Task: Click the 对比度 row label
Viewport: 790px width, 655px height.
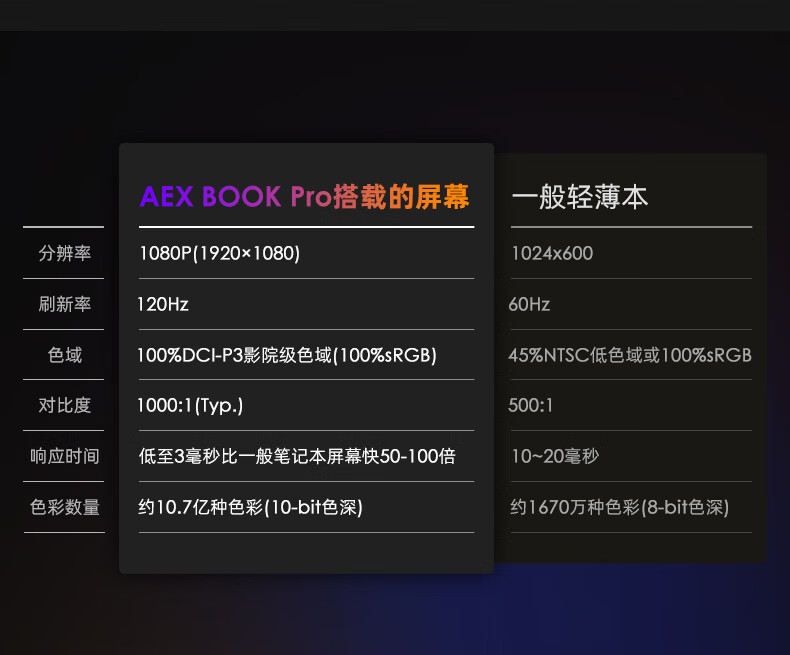Action: click(64, 405)
